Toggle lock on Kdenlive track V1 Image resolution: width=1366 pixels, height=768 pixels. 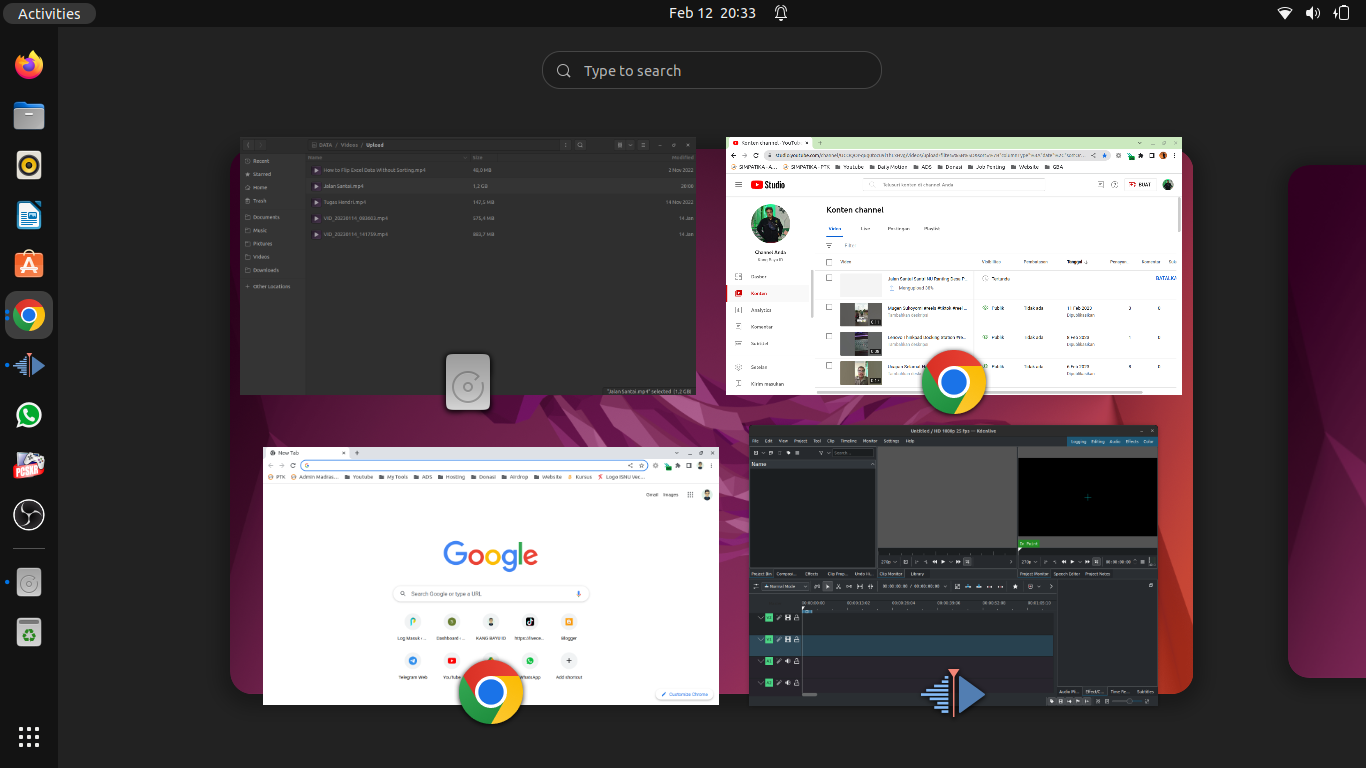796,639
